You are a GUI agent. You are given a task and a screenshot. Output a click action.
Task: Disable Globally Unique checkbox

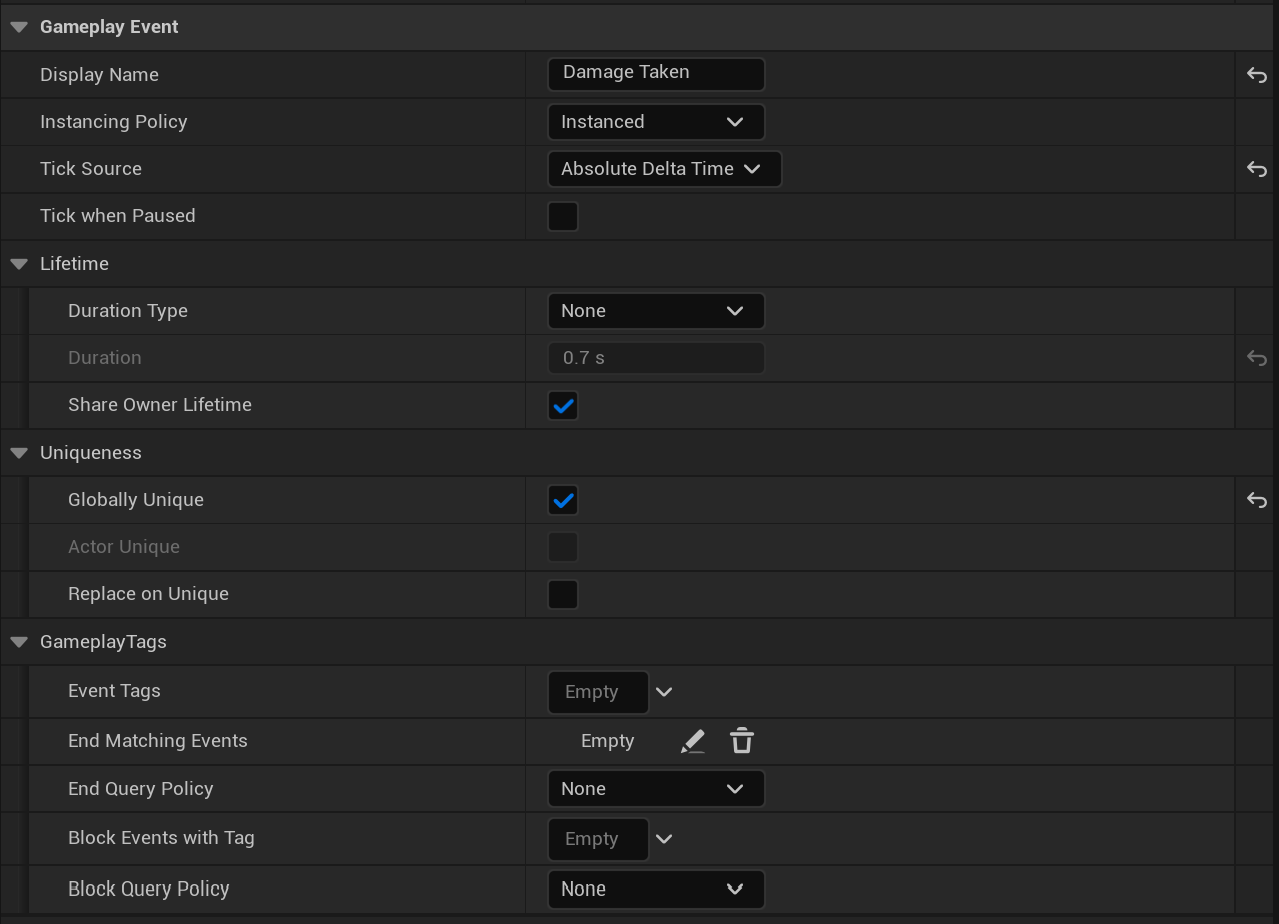563,500
